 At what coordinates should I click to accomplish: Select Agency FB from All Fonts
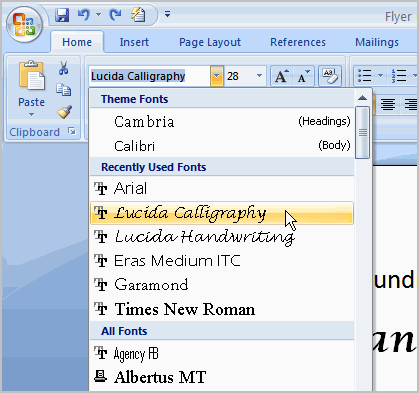(222, 353)
